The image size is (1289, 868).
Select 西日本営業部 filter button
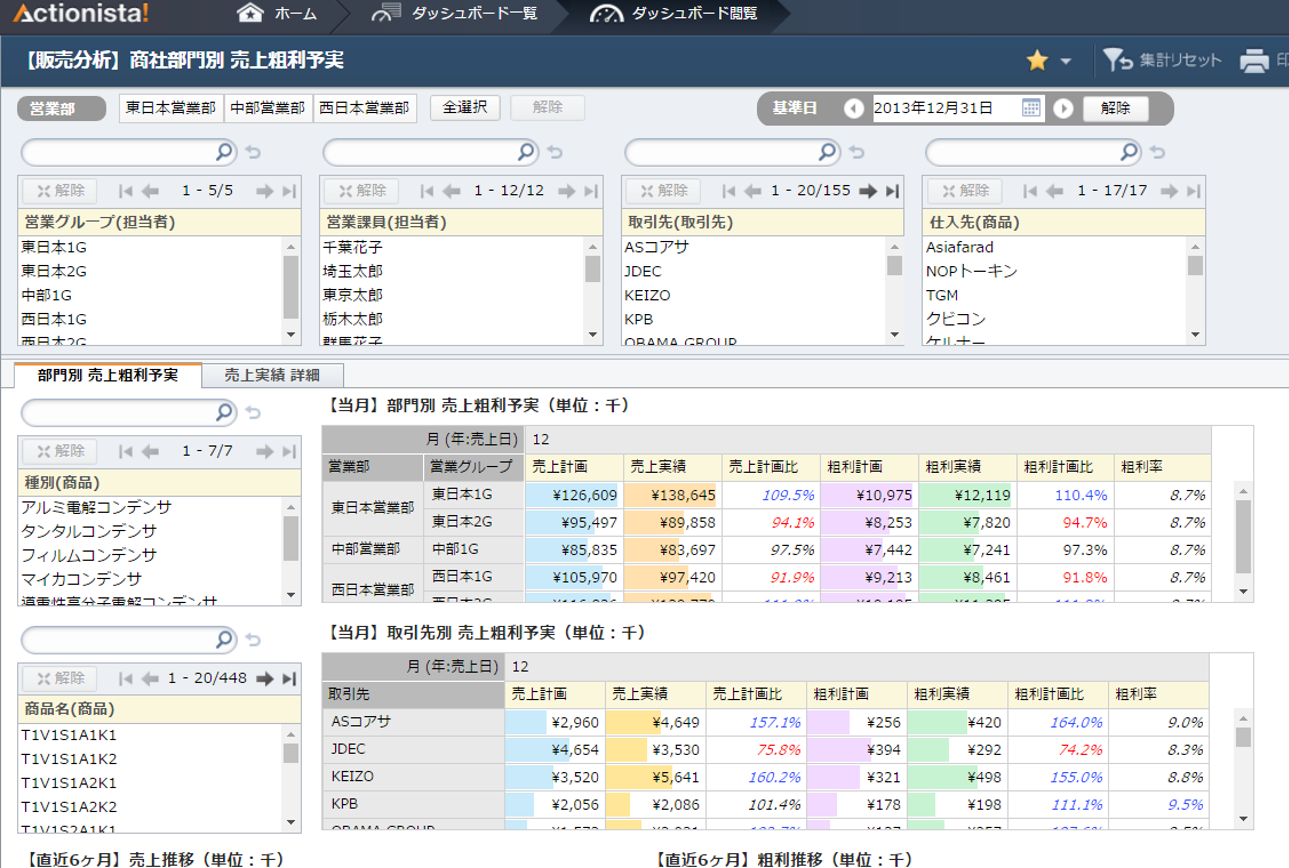[365, 108]
